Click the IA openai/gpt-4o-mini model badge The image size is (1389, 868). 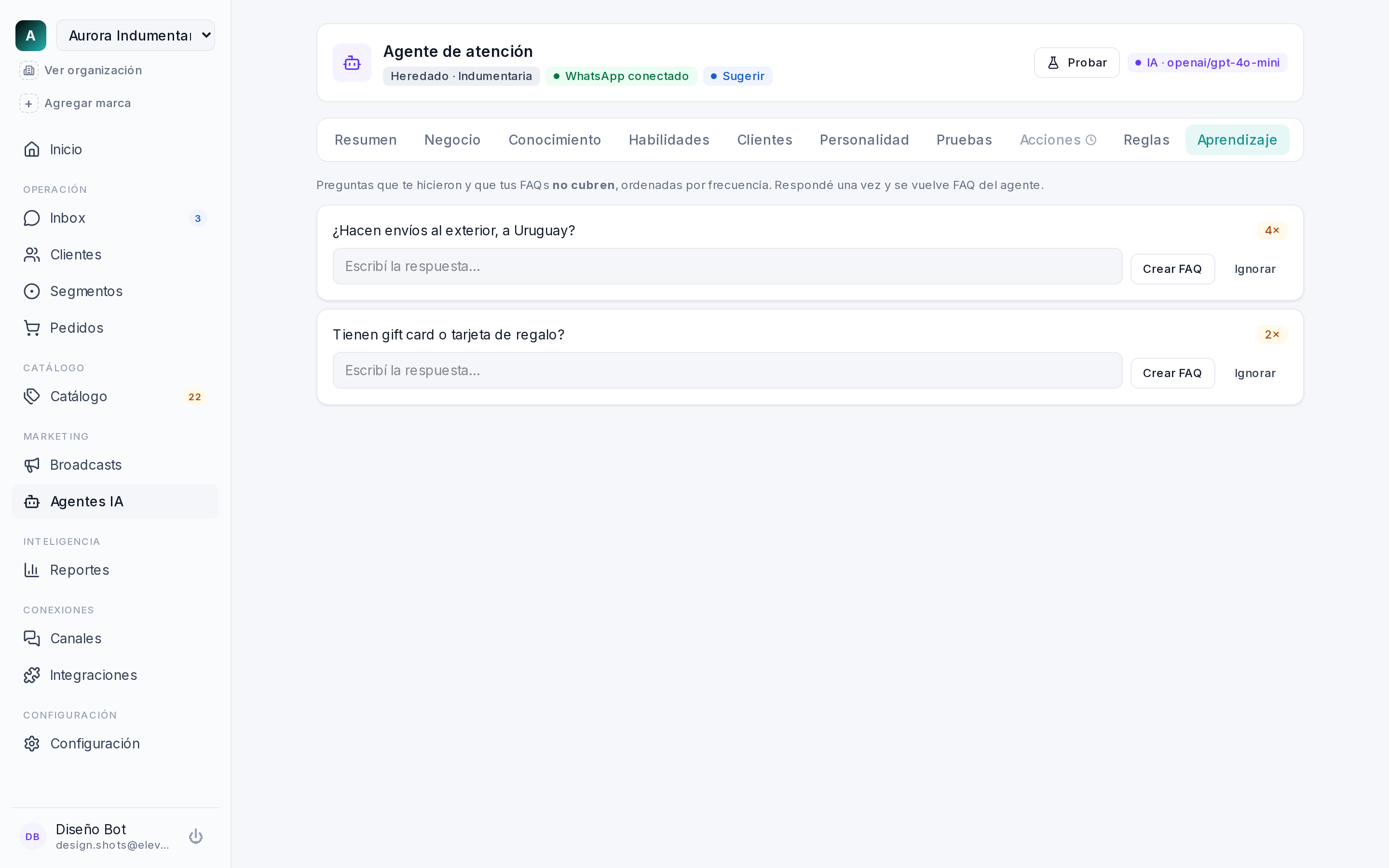coord(1208,63)
